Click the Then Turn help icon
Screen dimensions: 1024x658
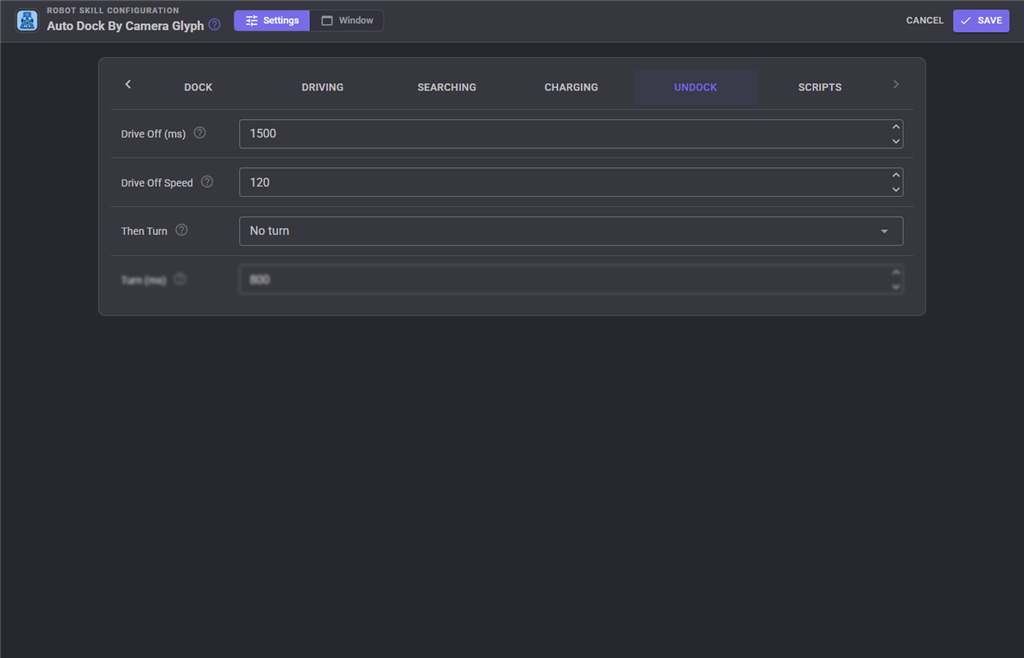click(182, 230)
